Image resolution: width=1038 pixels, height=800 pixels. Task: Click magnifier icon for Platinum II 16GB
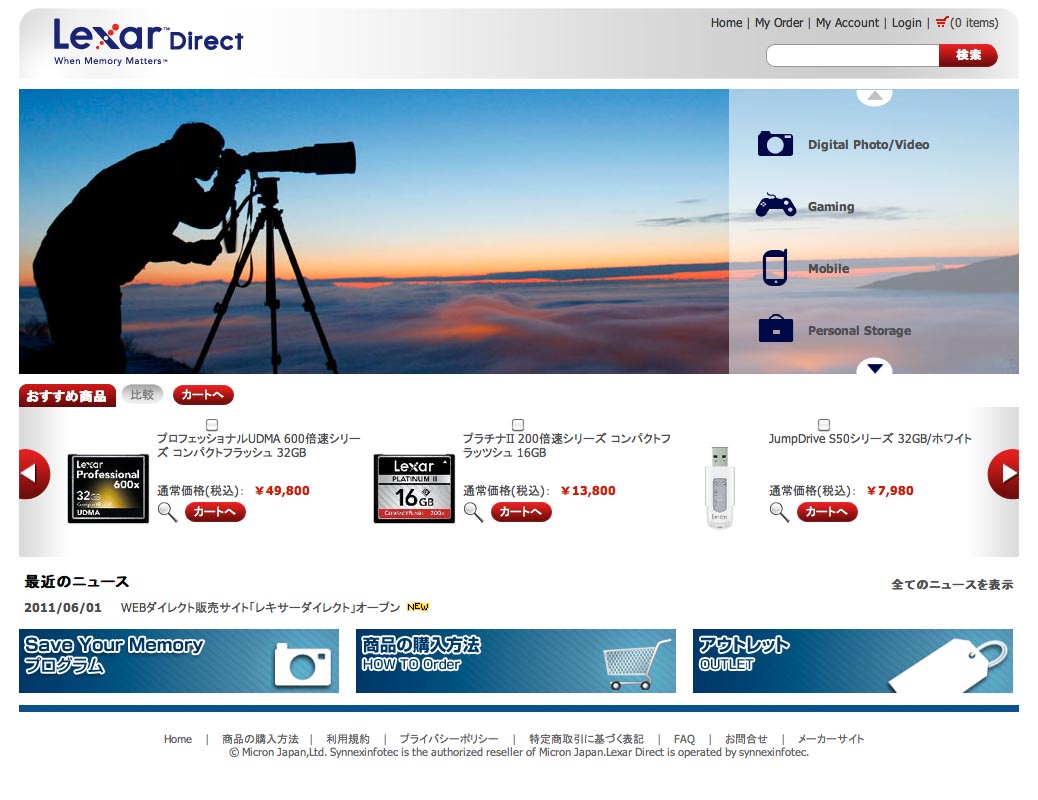point(473,512)
